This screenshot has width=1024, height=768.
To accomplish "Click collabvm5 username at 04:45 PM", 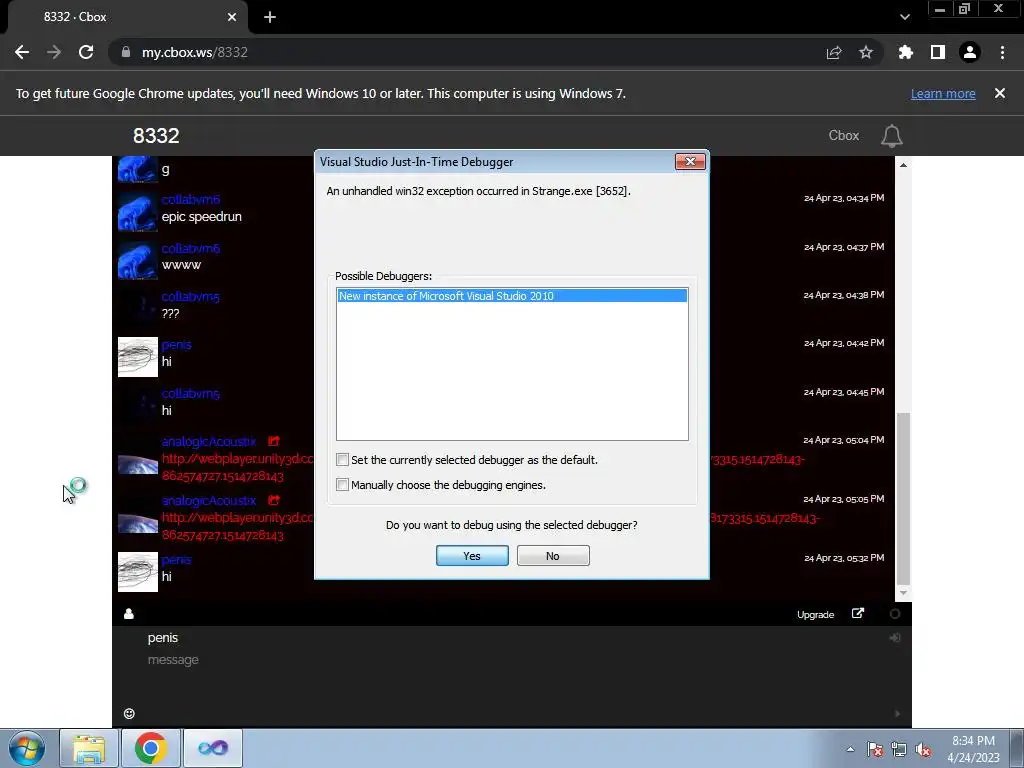I will click(191, 393).
